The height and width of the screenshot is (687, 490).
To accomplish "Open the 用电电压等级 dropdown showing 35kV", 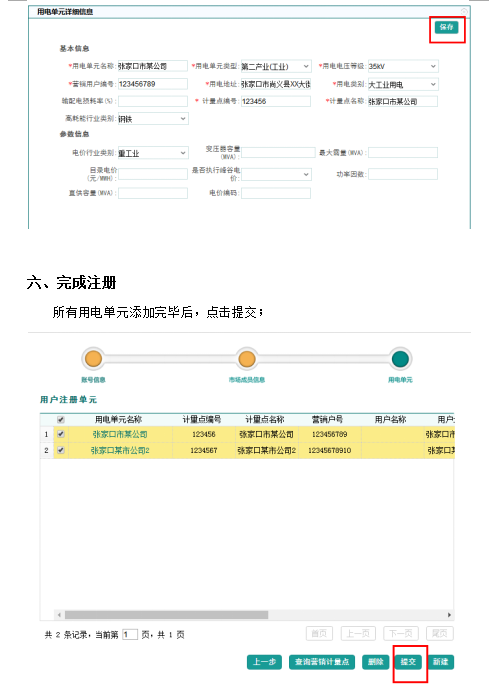I will click(403, 66).
